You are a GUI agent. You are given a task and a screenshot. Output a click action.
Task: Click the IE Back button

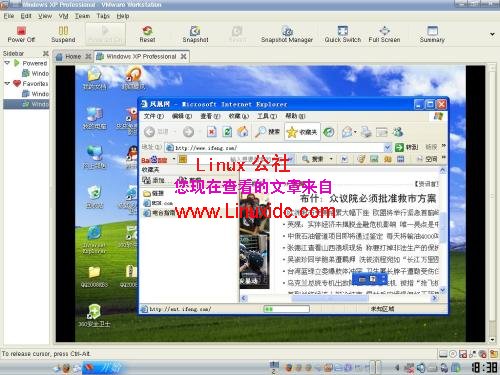pos(149,132)
